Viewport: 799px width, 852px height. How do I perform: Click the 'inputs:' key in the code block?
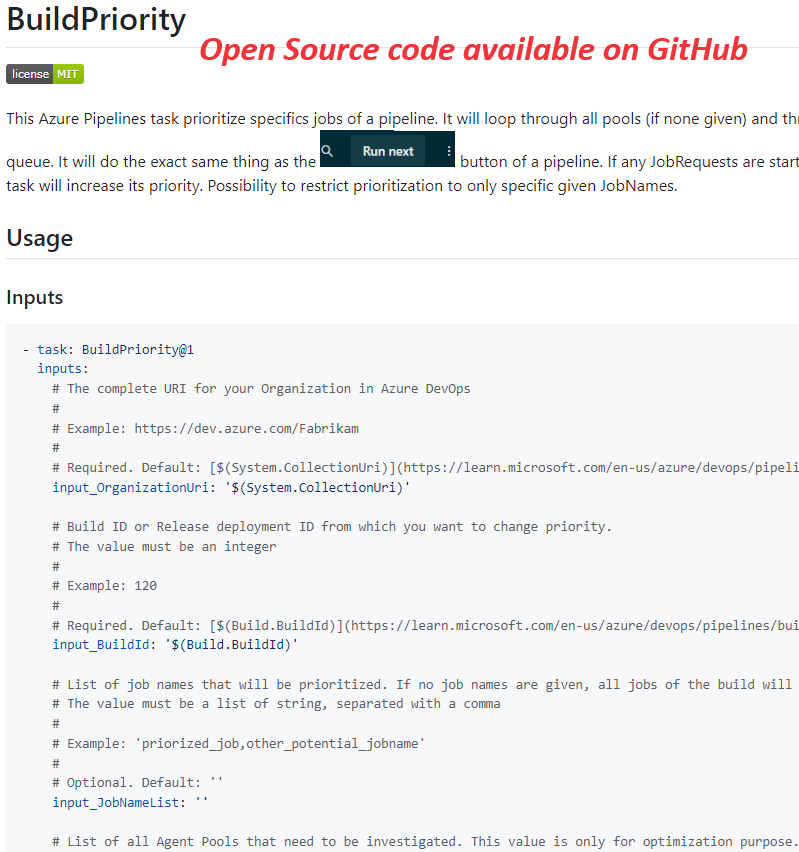63,368
